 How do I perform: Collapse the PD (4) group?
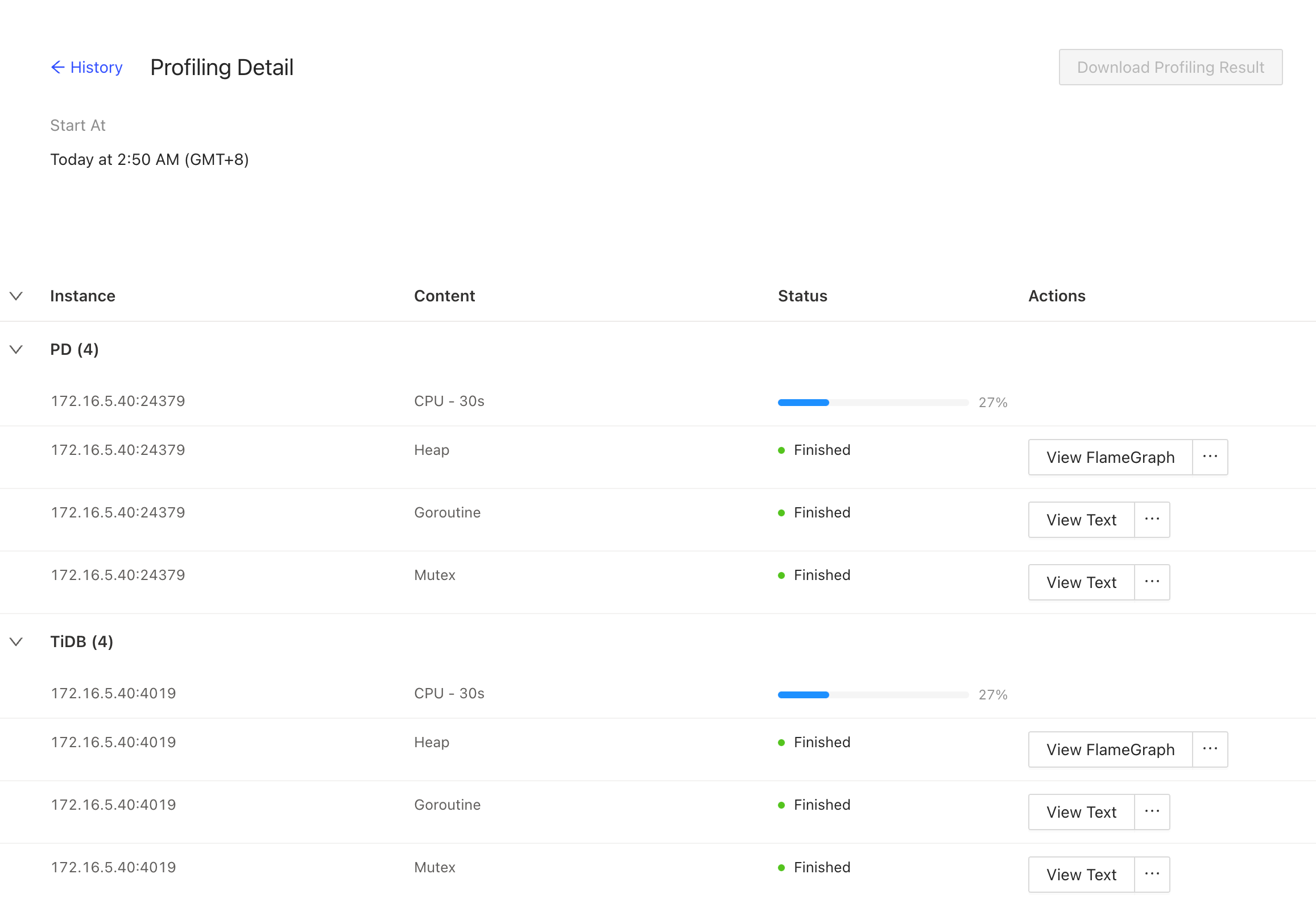pyautogui.click(x=16, y=349)
